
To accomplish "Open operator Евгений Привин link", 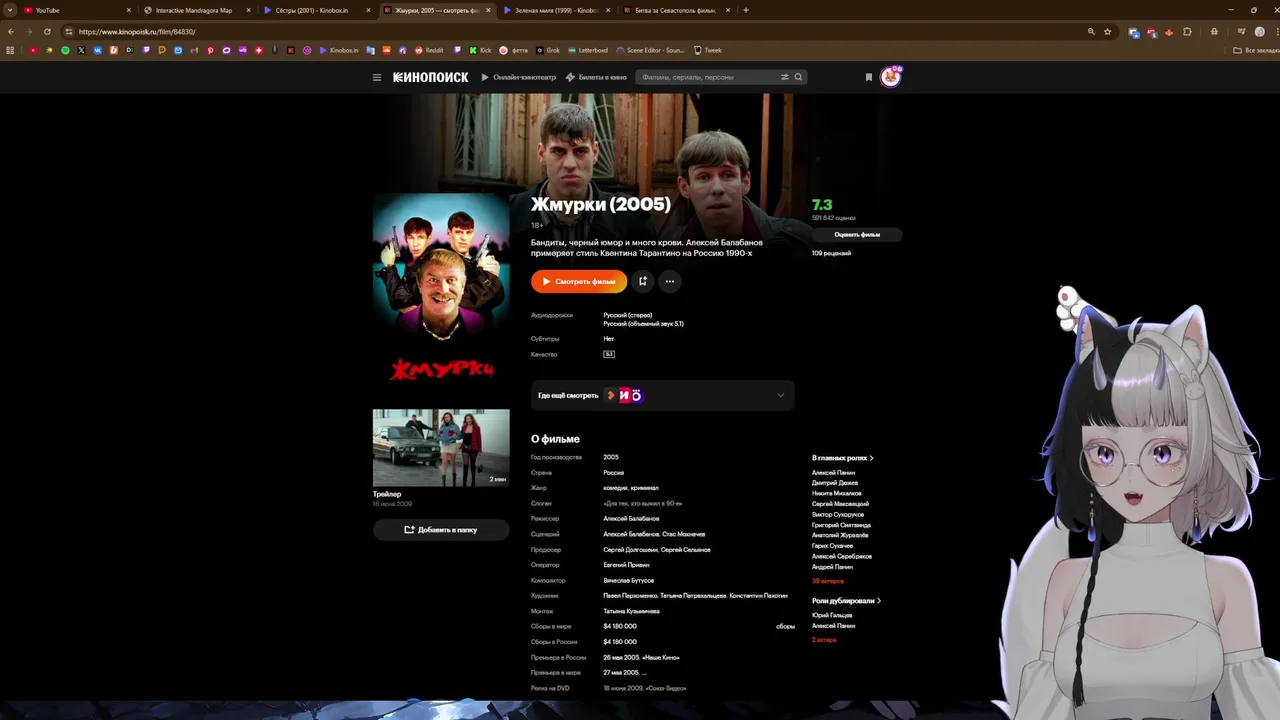I will (x=626, y=565).
